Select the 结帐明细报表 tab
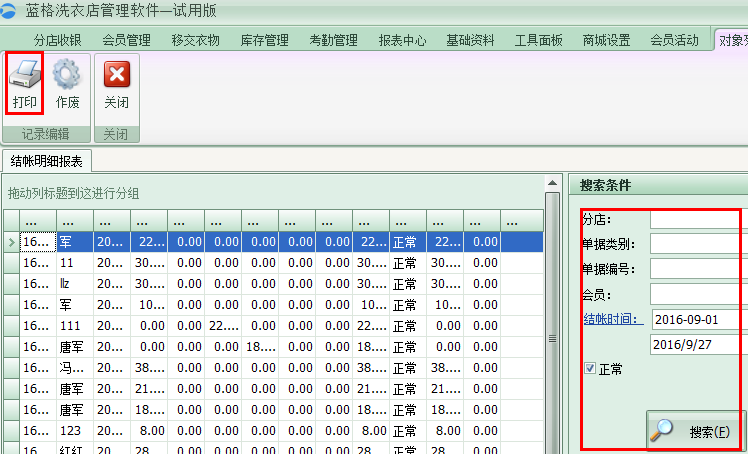 [x=47, y=161]
